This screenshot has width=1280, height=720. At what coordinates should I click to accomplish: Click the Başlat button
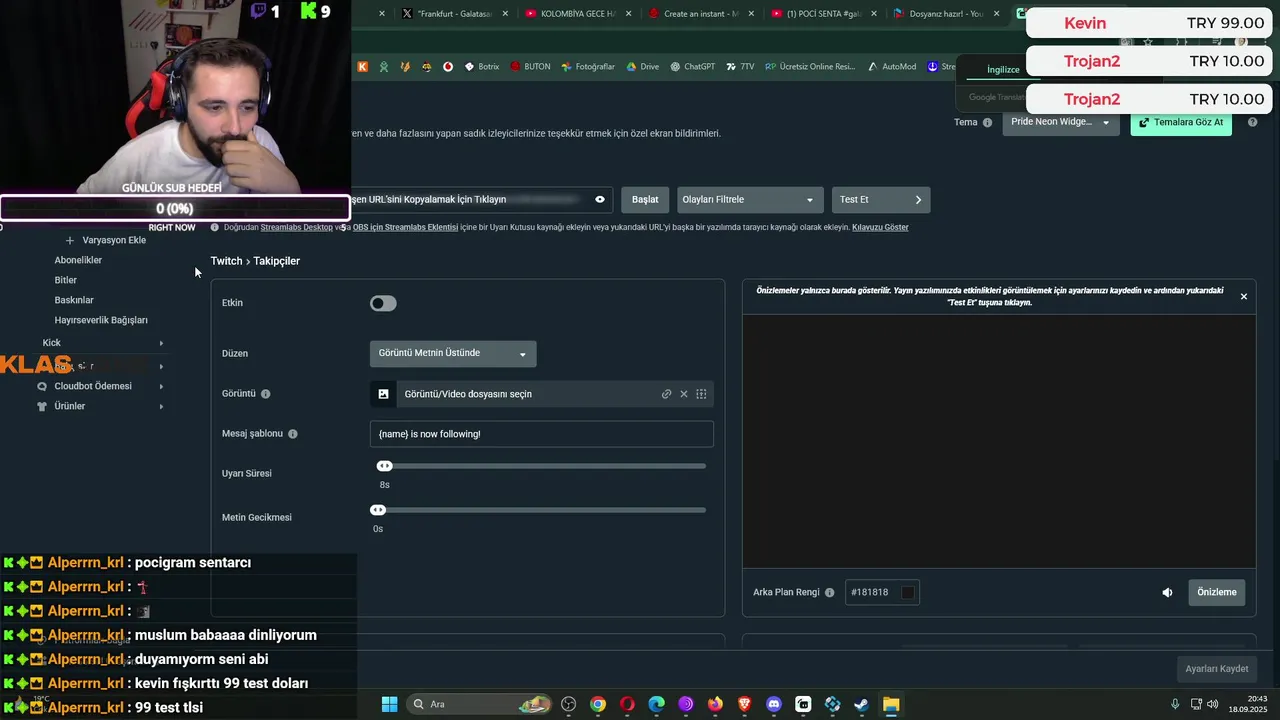point(645,199)
